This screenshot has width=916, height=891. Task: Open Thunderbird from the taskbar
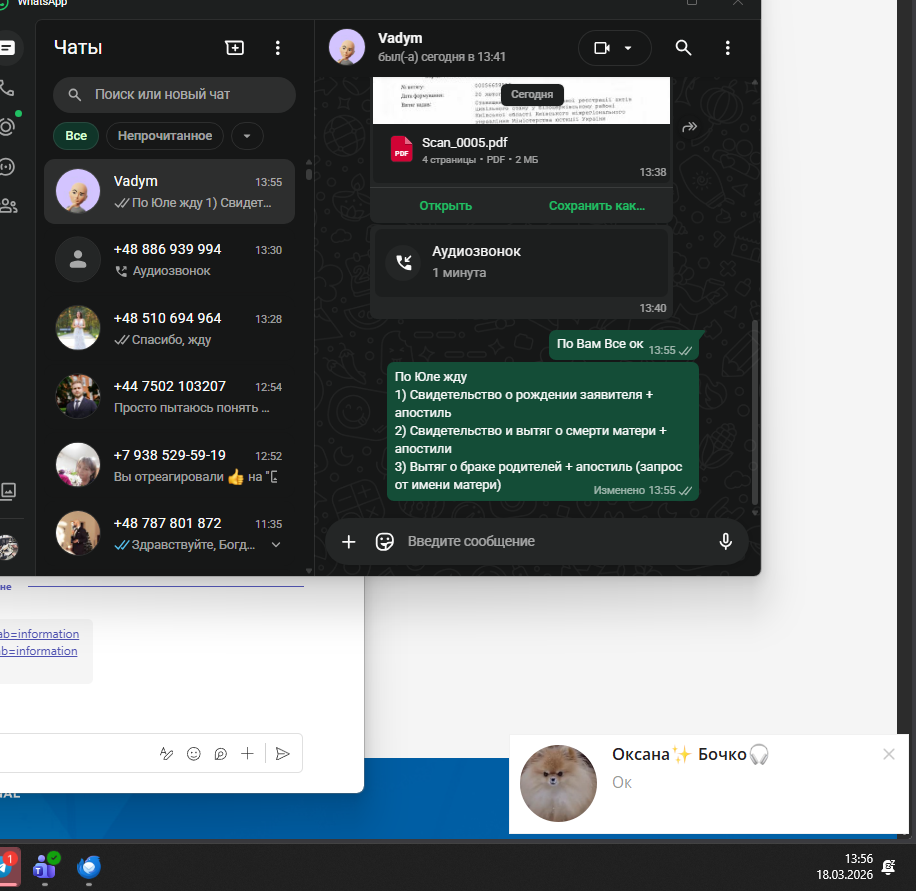click(89, 867)
